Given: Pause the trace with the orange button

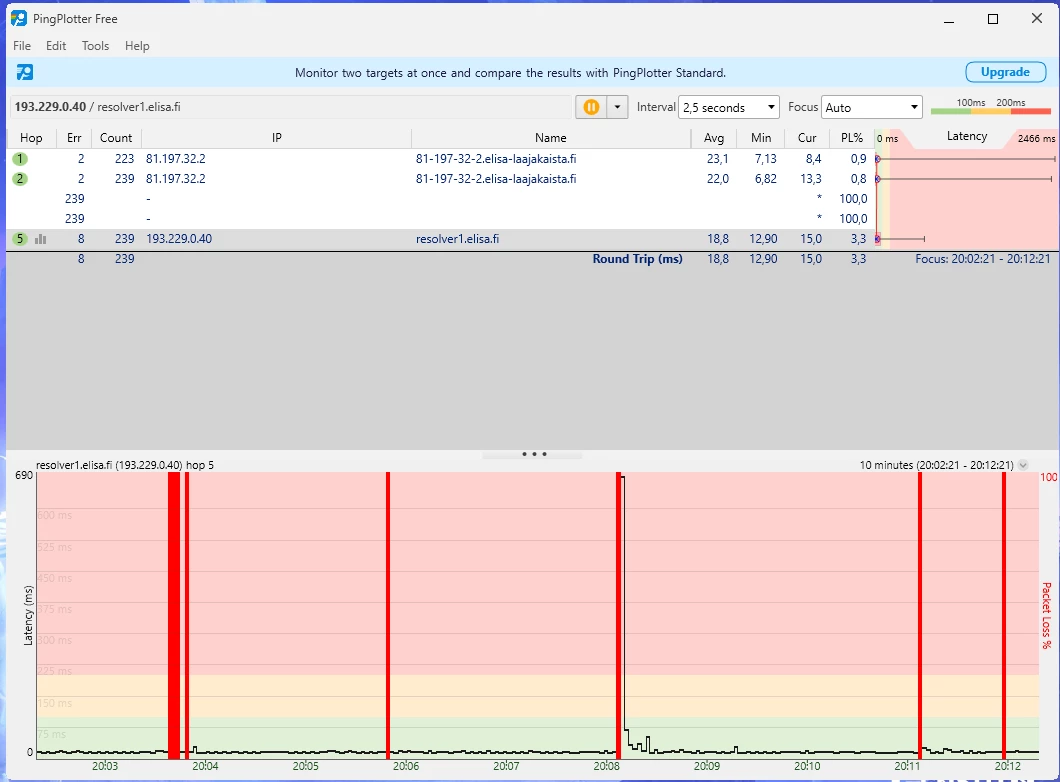Looking at the screenshot, I should pyautogui.click(x=591, y=107).
